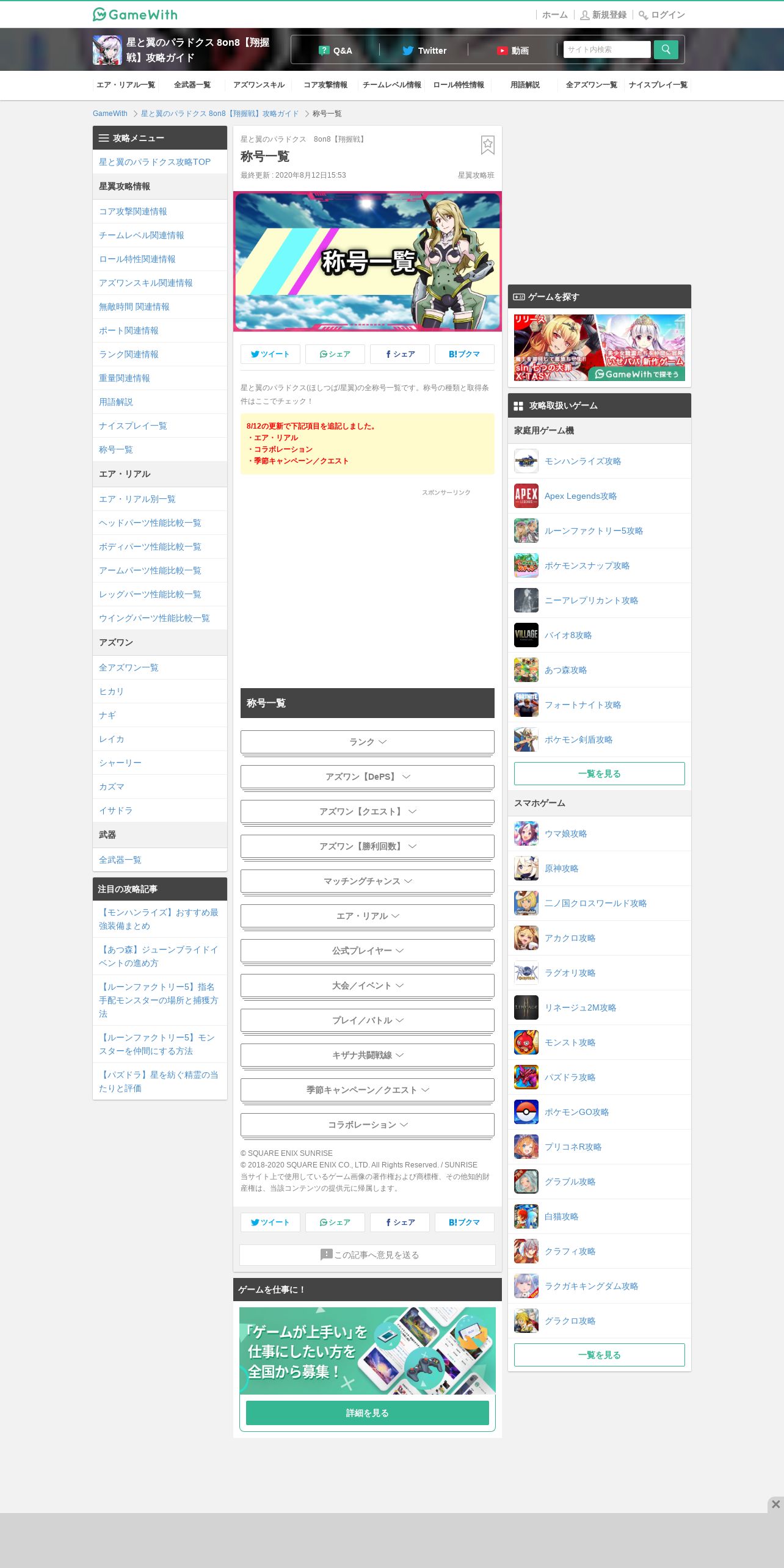Click the GameWith logo
Viewport: 784px width, 1568px height.
point(135,14)
